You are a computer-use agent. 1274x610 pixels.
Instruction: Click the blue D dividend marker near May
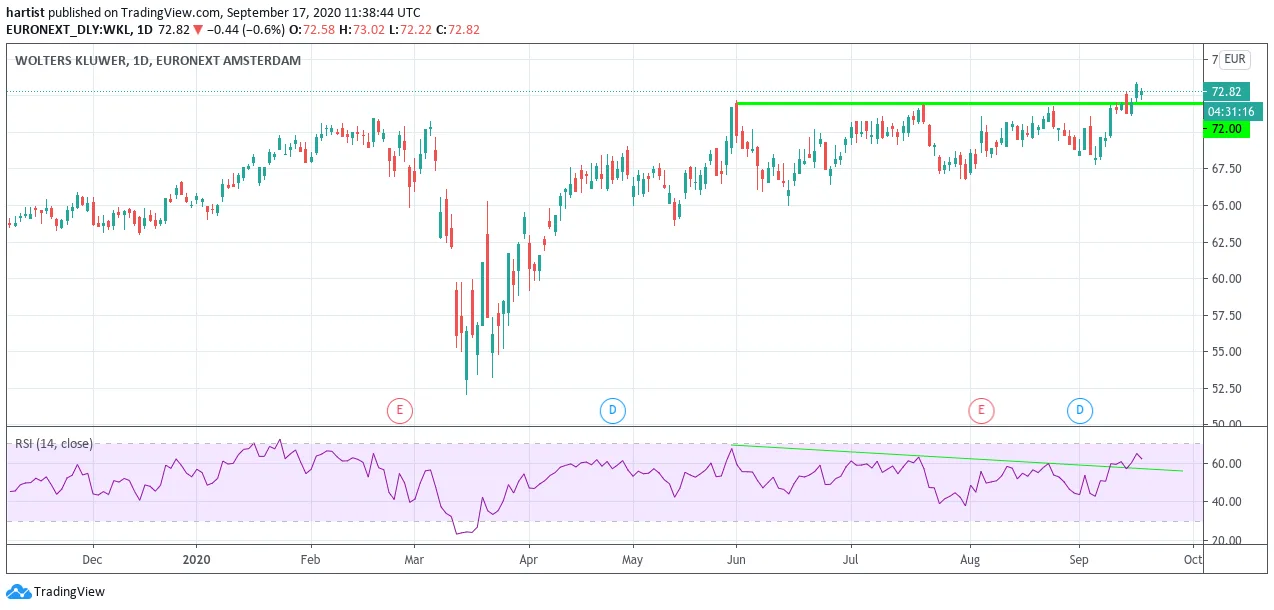[x=612, y=409]
